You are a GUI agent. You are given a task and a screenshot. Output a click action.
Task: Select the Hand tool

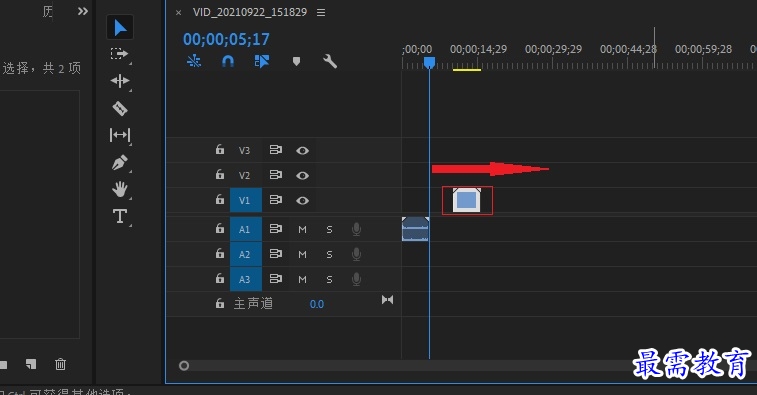(x=120, y=189)
